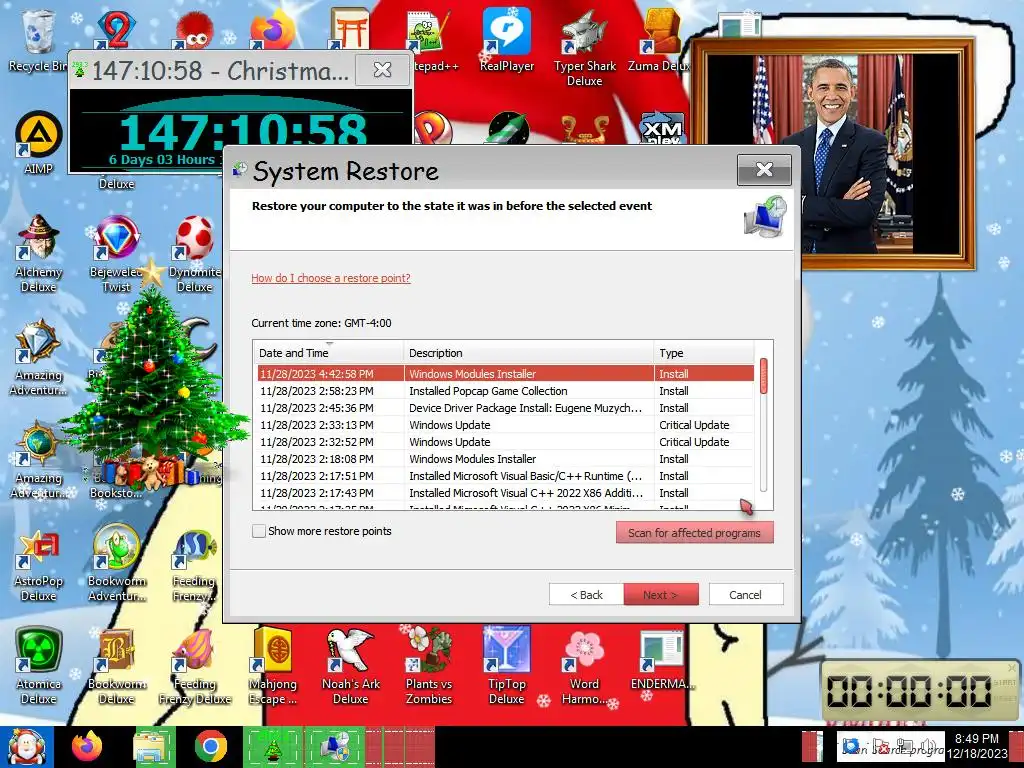Open the Recycle Bin desktop icon

tap(37, 39)
